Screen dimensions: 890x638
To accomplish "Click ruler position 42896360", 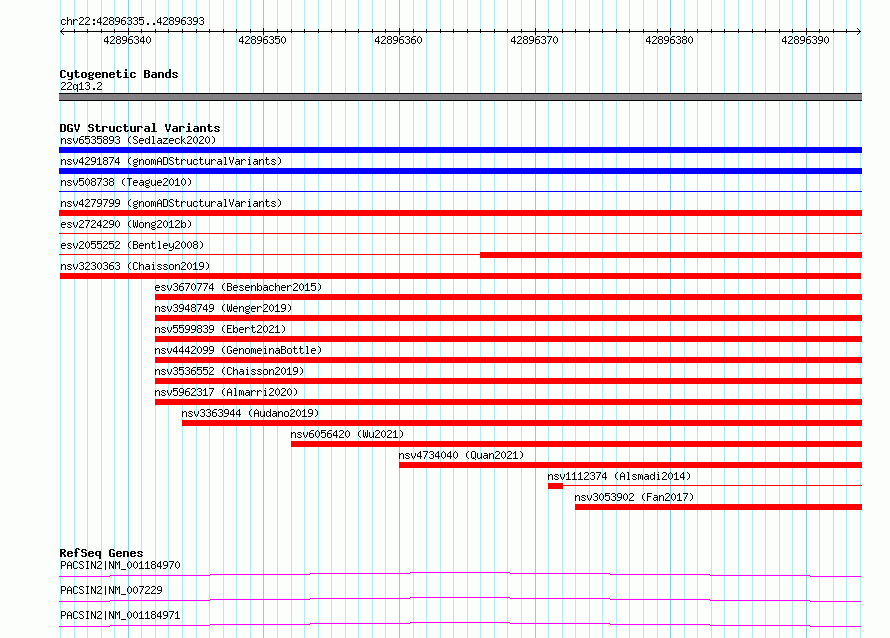I will (x=398, y=40).
